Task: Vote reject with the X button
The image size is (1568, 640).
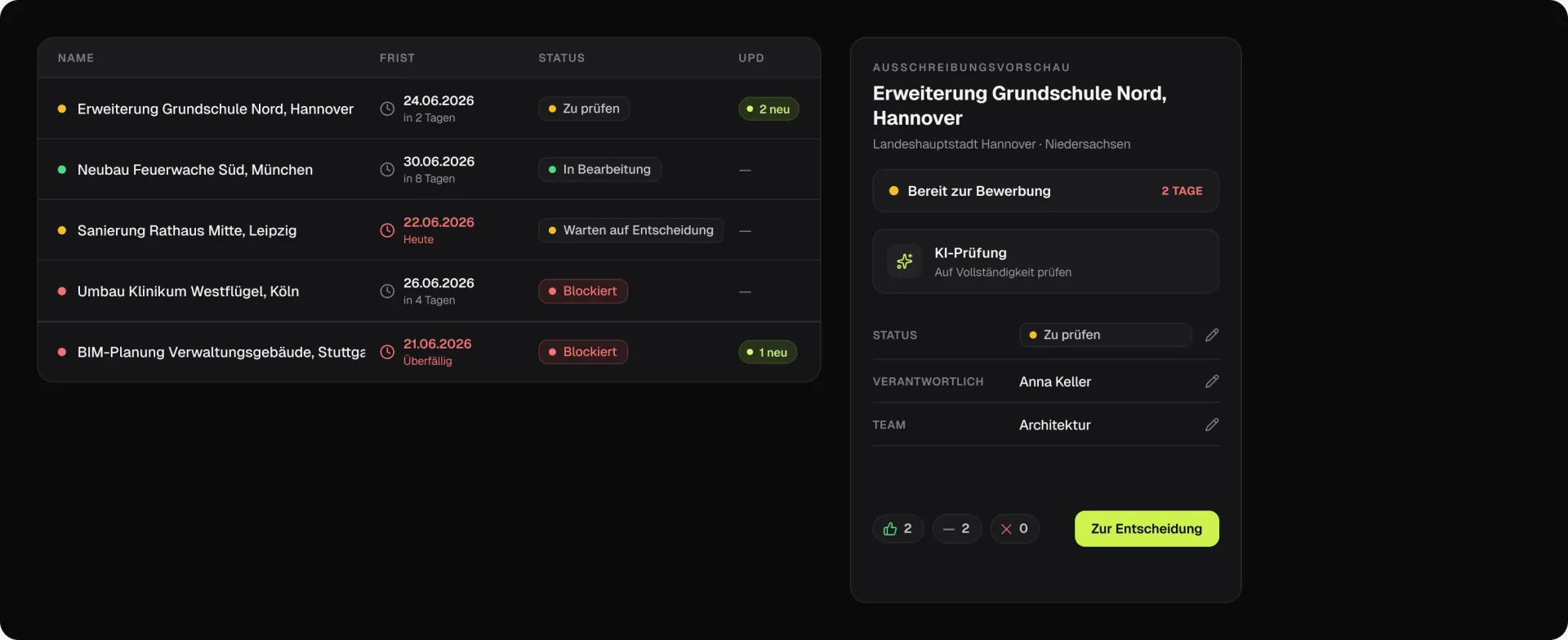Action: point(1015,529)
